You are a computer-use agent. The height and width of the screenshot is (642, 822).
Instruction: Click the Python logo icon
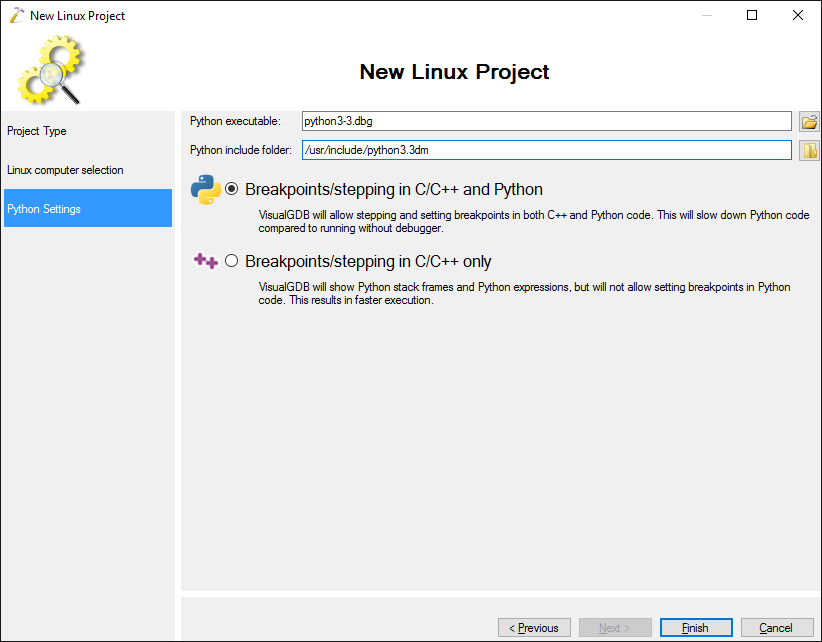click(x=205, y=189)
